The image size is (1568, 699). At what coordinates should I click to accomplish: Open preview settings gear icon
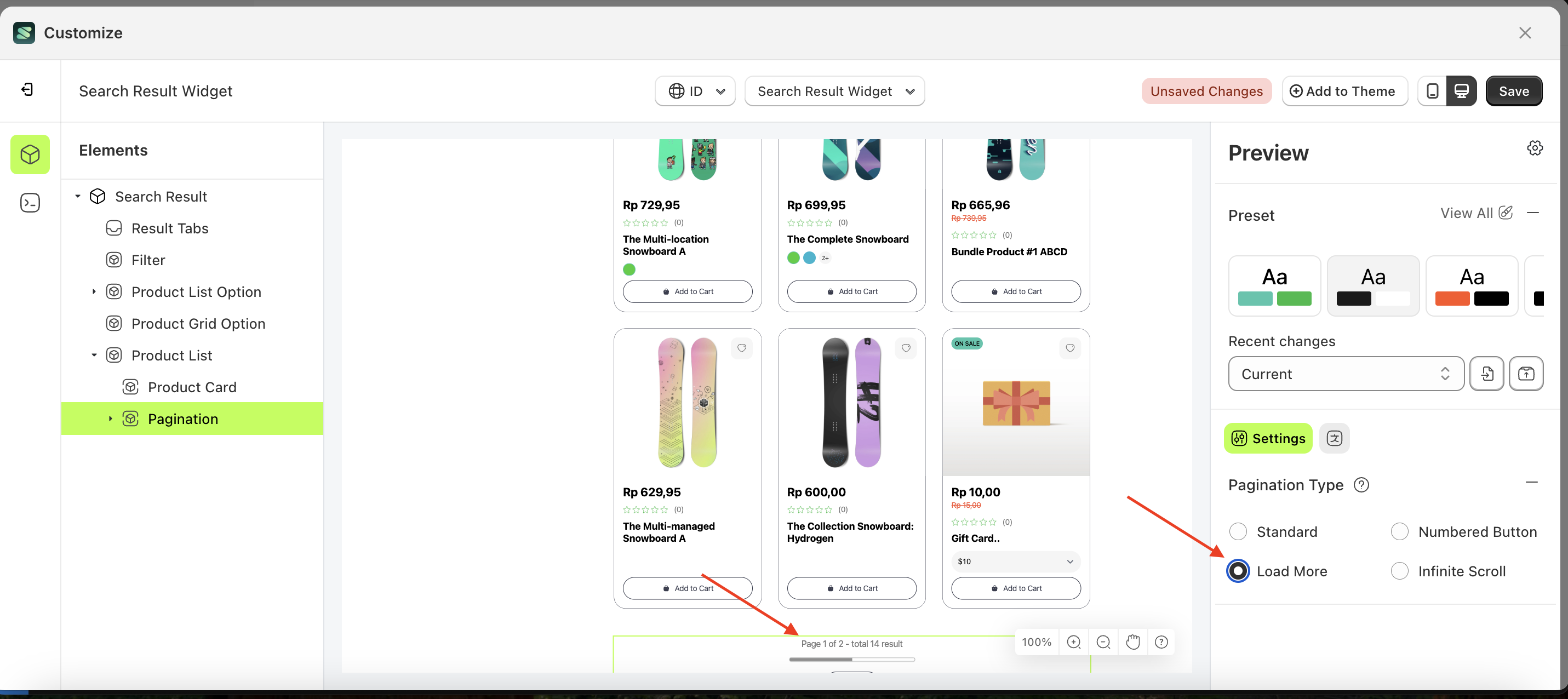pos(1535,148)
